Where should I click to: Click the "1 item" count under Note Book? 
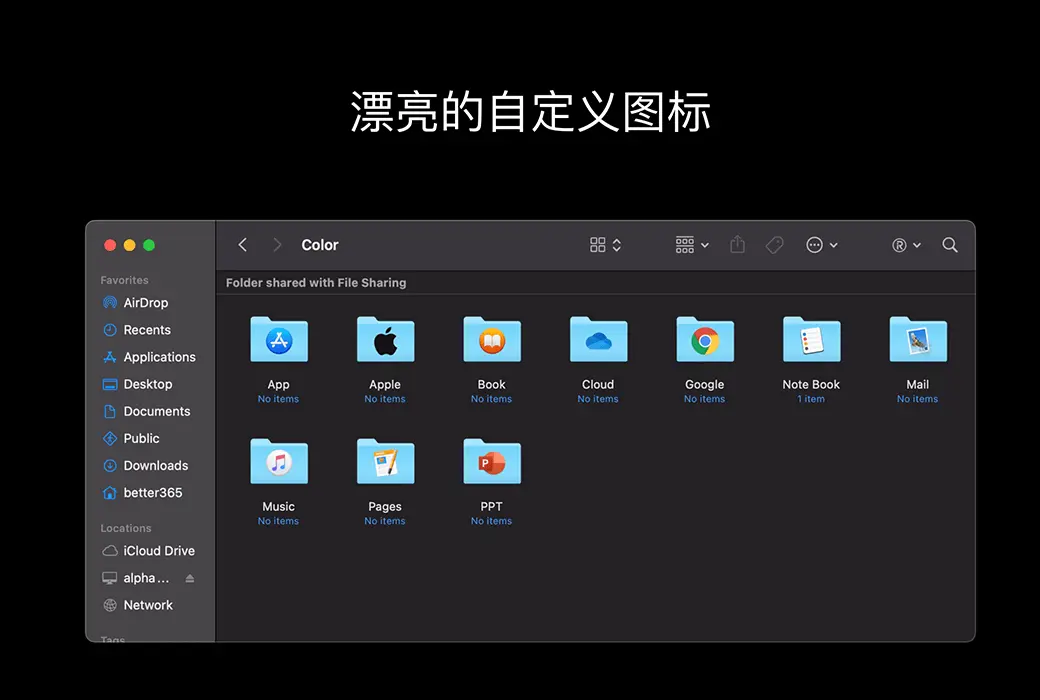[x=811, y=399]
